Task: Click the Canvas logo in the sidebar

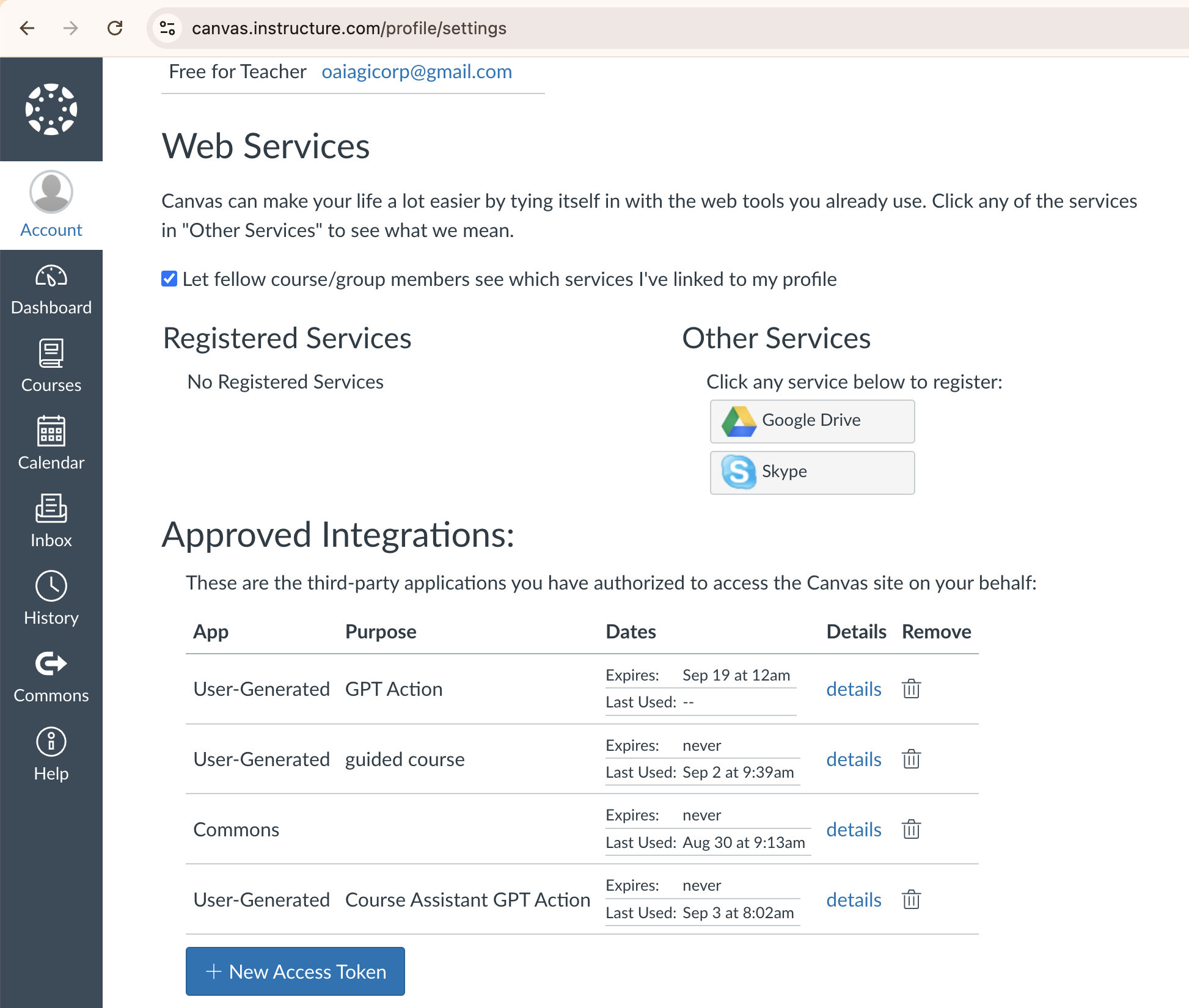Action: click(x=51, y=109)
